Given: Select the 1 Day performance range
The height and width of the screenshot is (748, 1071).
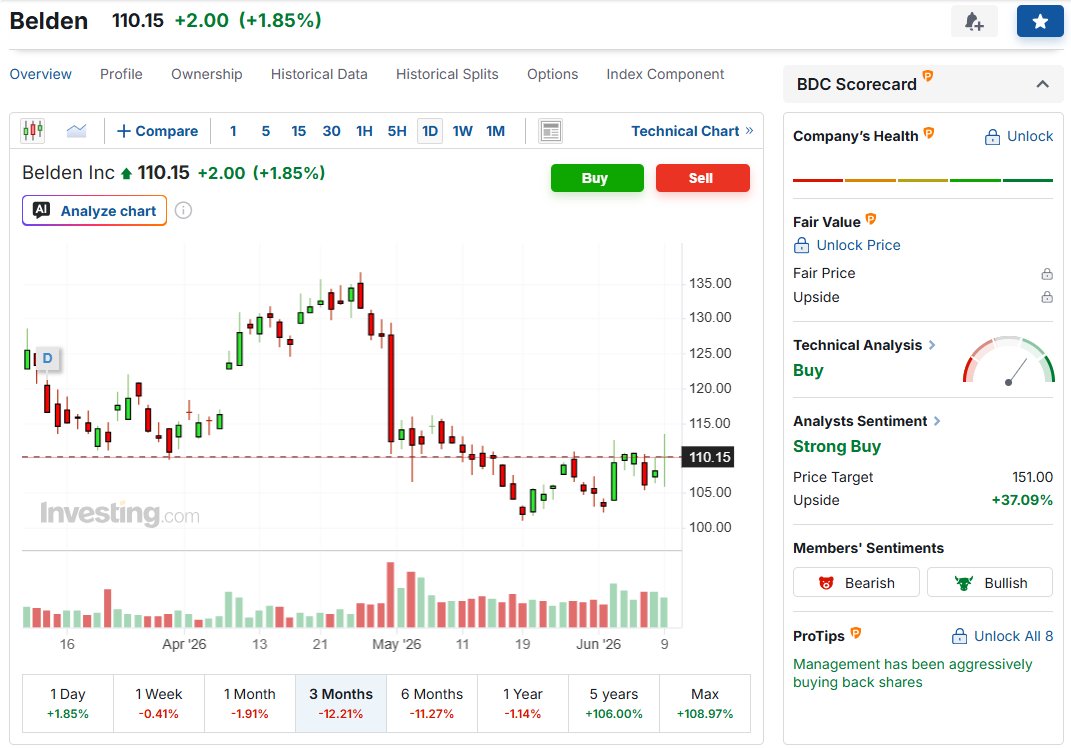Looking at the screenshot, I should click(68, 703).
